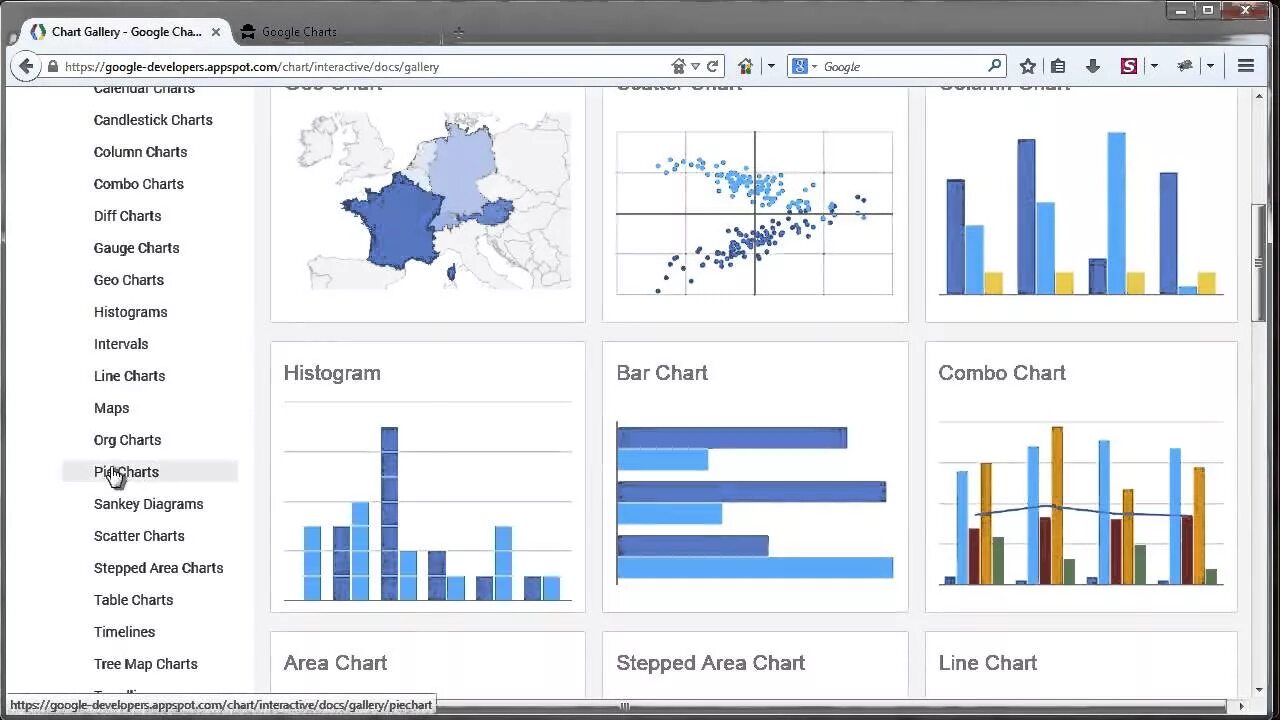Click the Line Chart card title
1280x720 pixels.
(x=988, y=663)
